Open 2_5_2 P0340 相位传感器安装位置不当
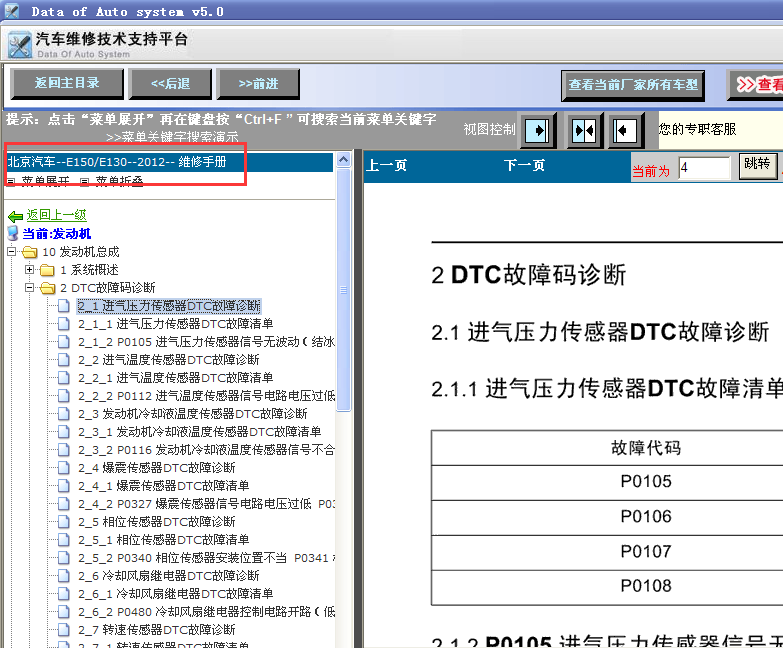The height and width of the screenshot is (648, 783). coord(206,557)
